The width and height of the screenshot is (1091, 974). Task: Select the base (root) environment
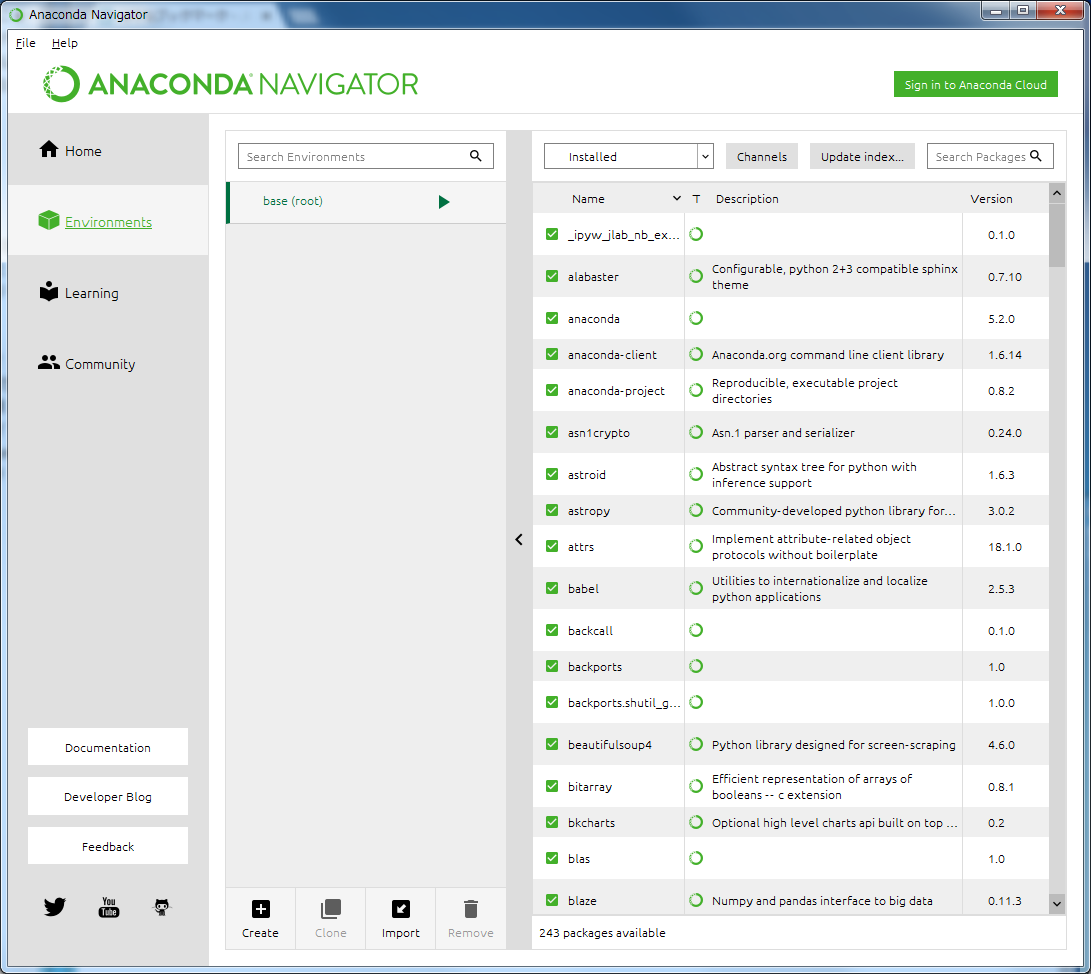click(x=367, y=202)
